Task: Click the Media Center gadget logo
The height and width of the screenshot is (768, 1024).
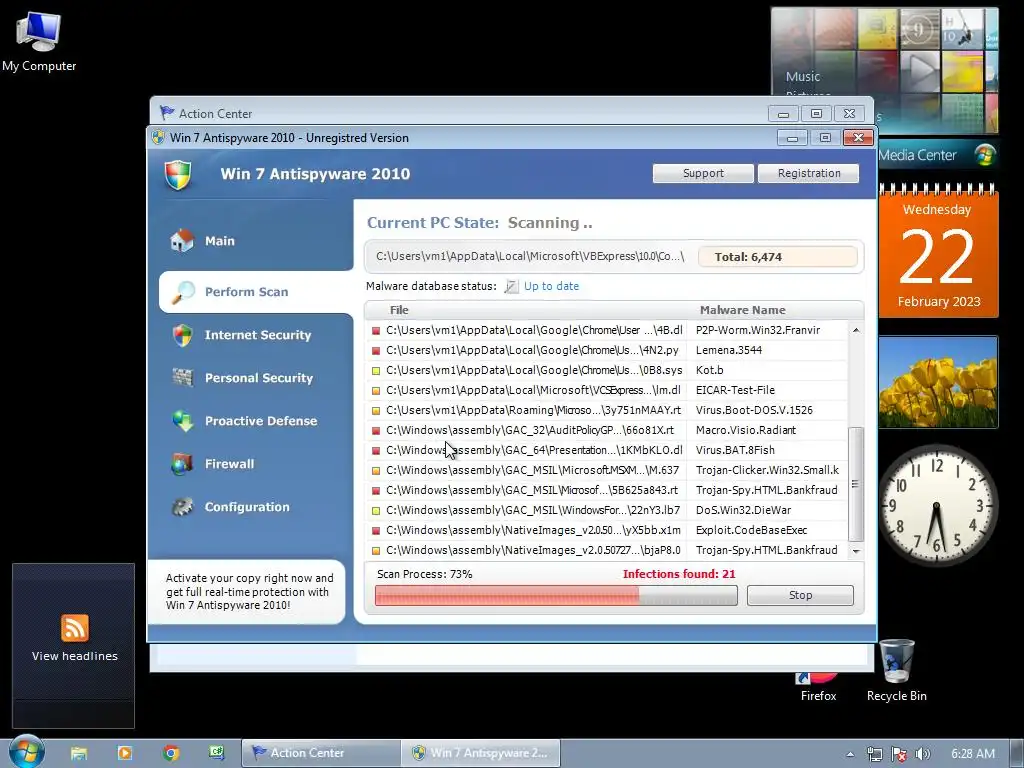Action: (x=985, y=155)
